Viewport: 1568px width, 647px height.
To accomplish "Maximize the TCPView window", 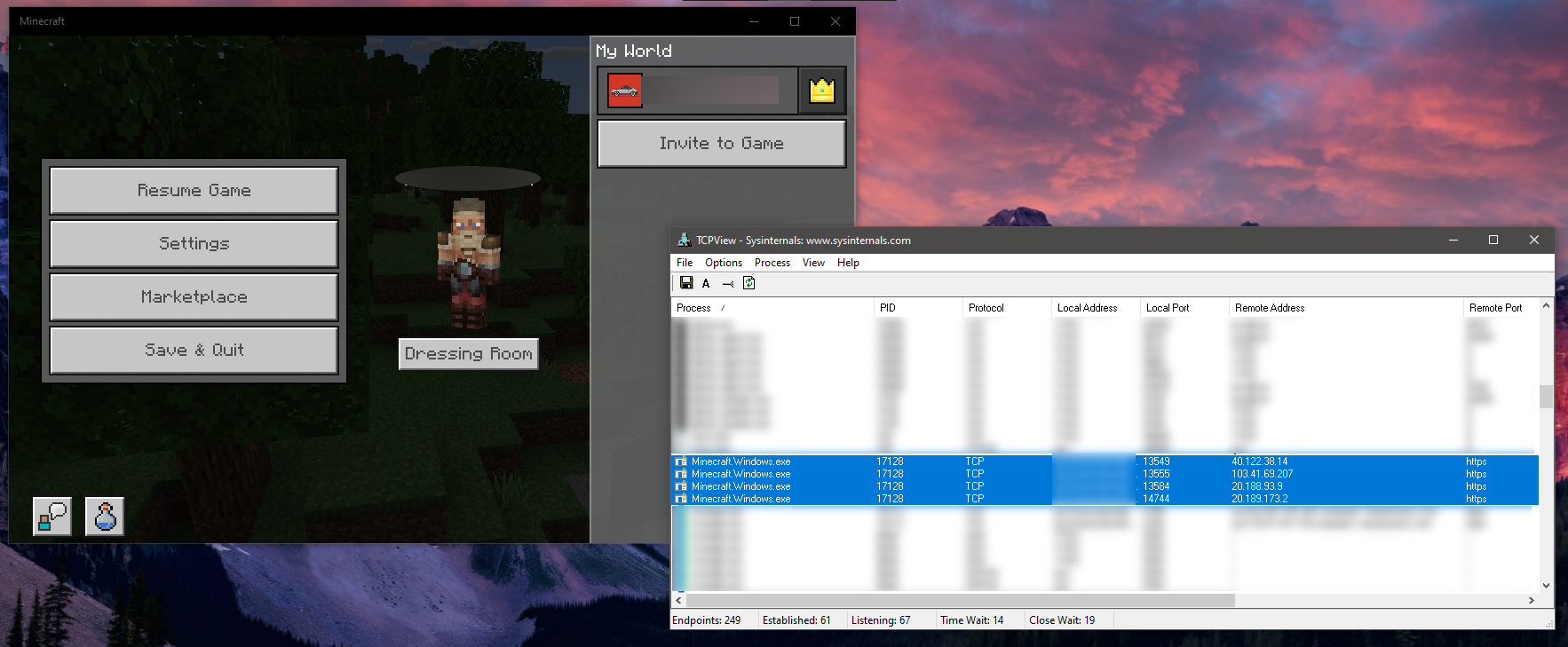I will tap(1493, 240).
